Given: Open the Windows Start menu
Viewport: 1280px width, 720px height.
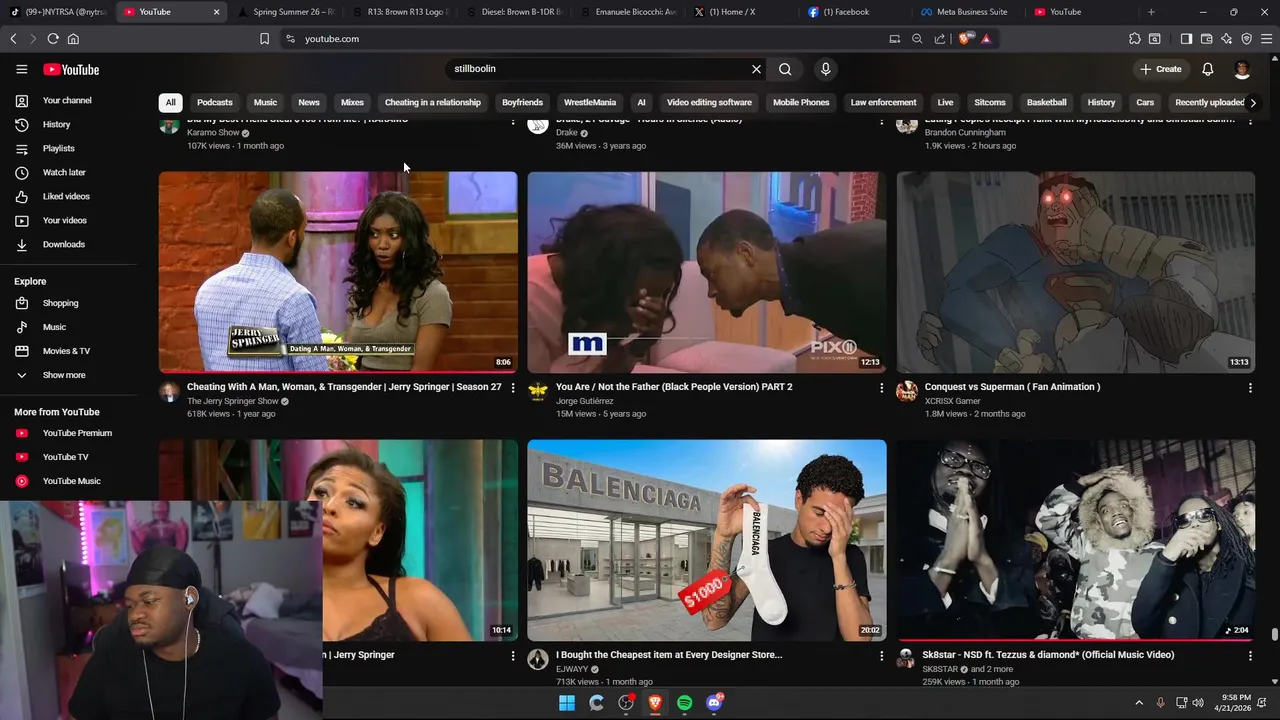Looking at the screenshot, I should coord(566,703).
